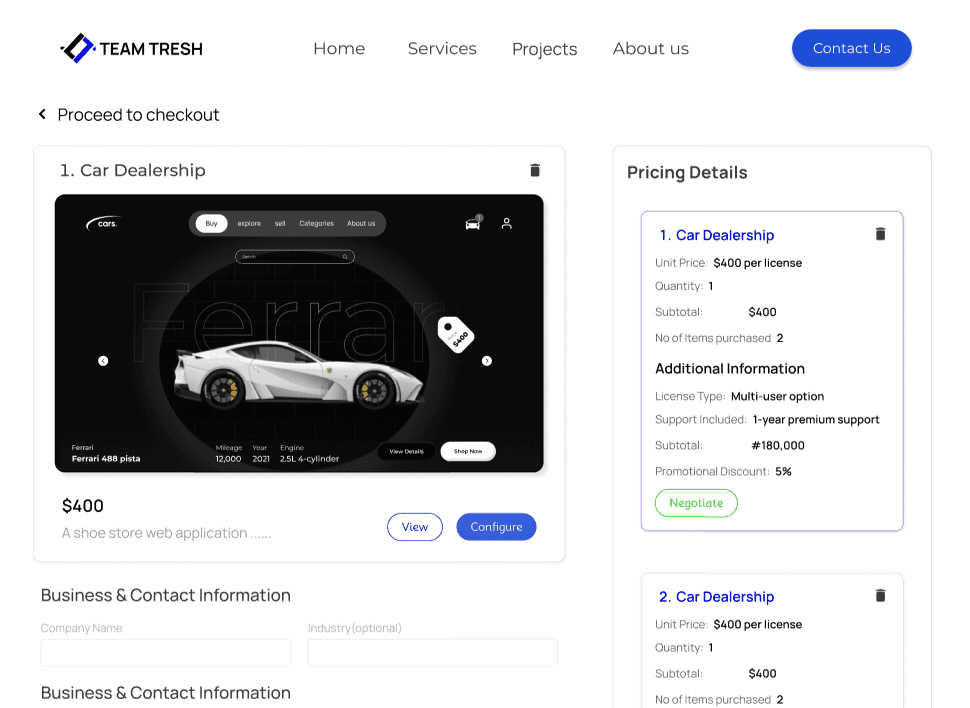
Task: Click the search bar inside the preview
Action: [x=294, y=256]
